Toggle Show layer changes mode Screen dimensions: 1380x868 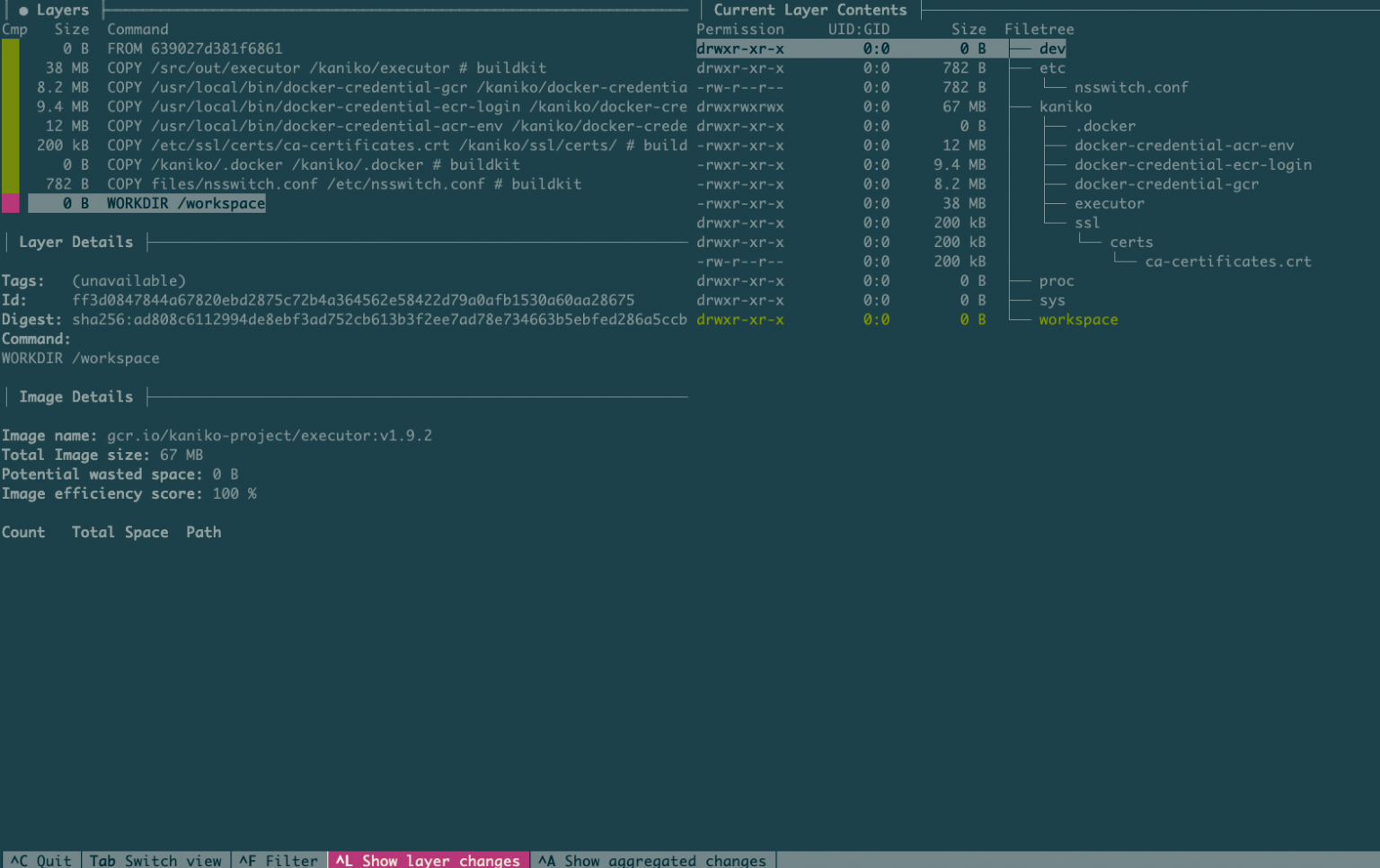[429, 860]
